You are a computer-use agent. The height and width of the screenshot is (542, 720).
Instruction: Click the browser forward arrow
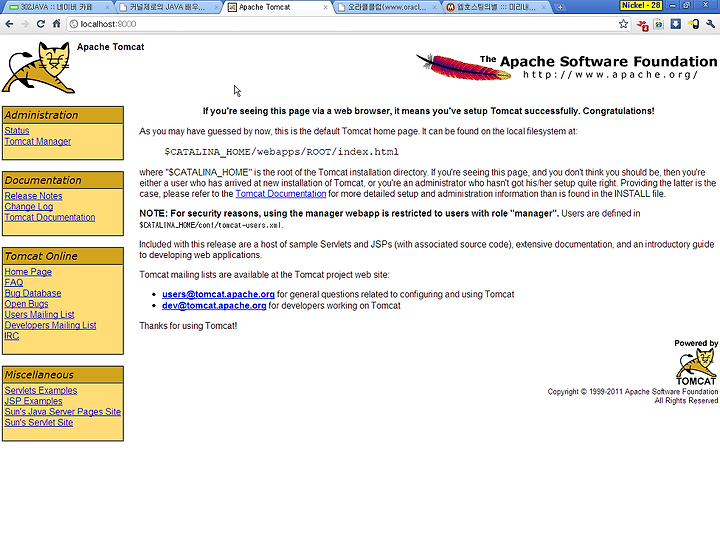coord(25,24)
